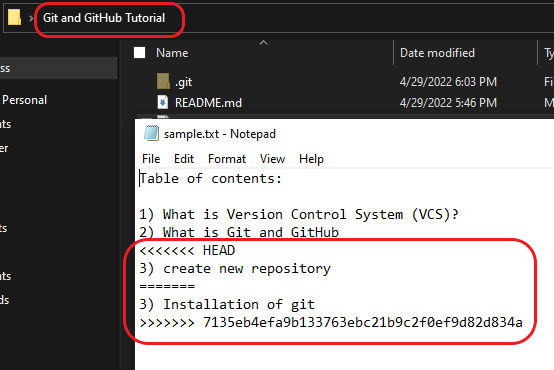Click the '3) Installation of git' text line
The image size is (554, 370).
[227, 304]
